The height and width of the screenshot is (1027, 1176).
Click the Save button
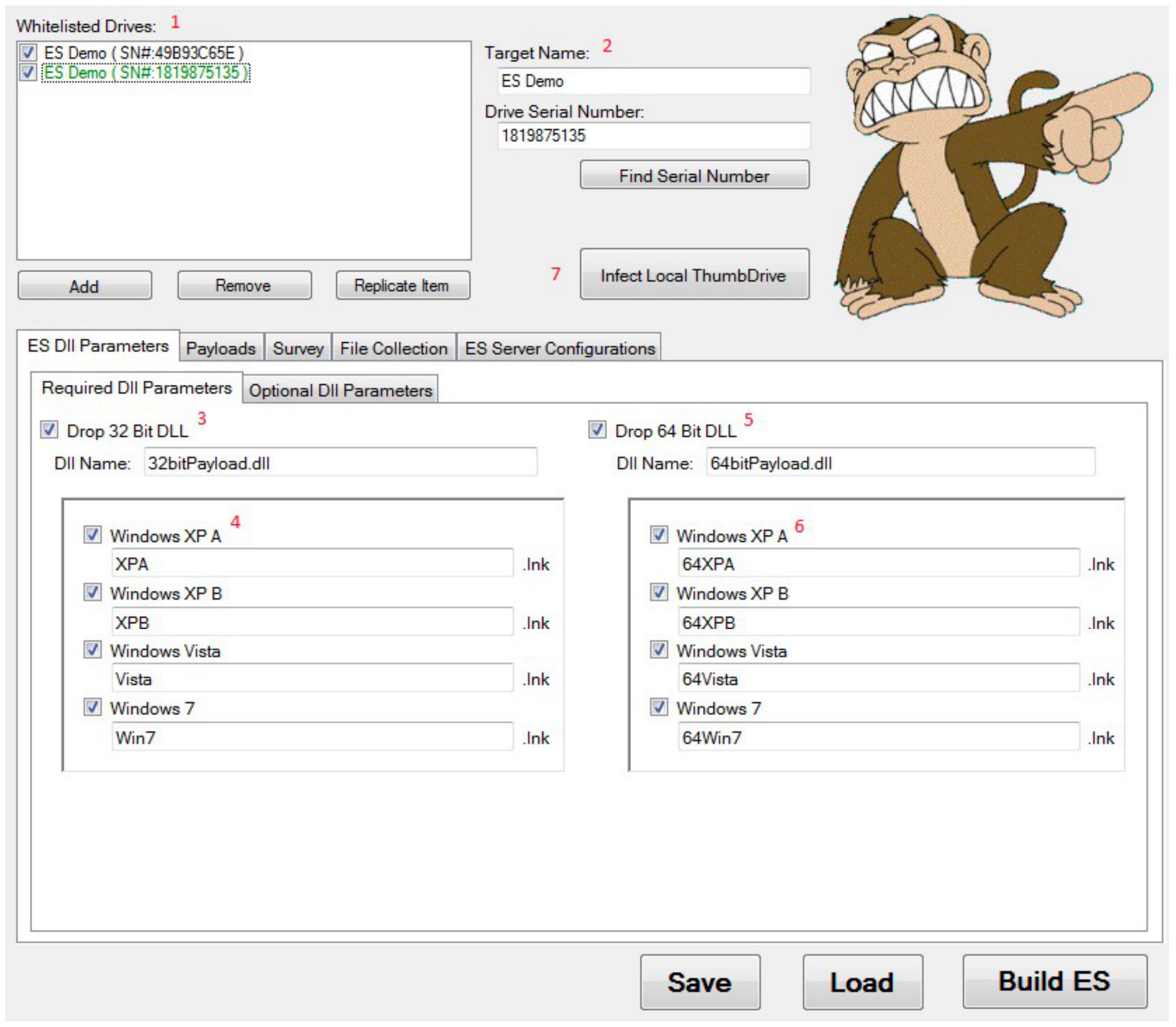pyautogui.click(x=700, y=982)
